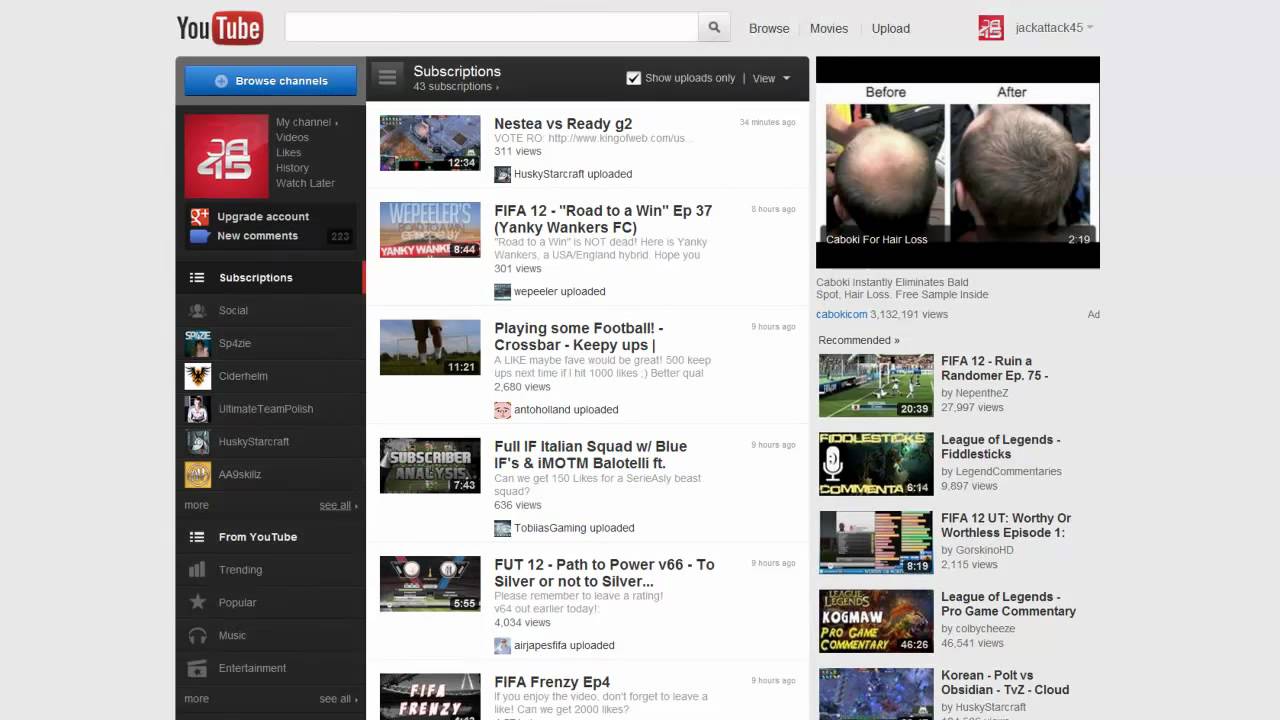Open FUT 12 Path to Power thumbnail
The width and height of the screenshot is (1280, 720).
430,583
